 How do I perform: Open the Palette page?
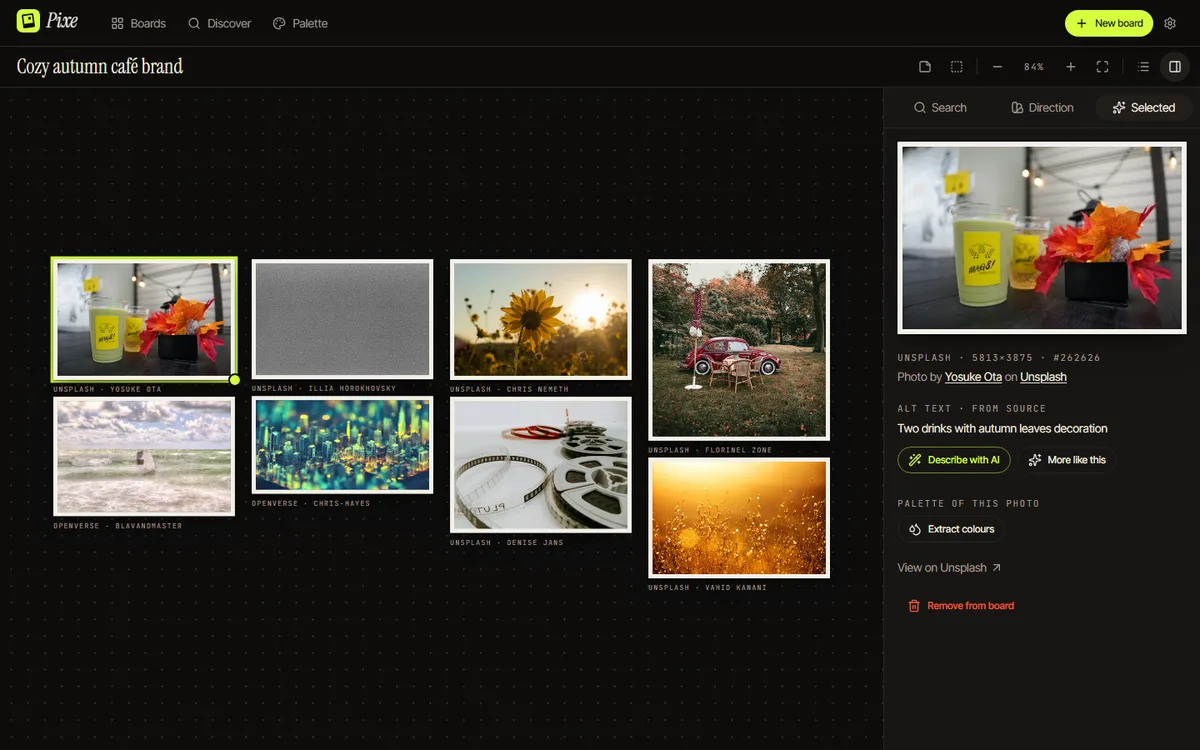pyautogui.click(x=300, y=23)
